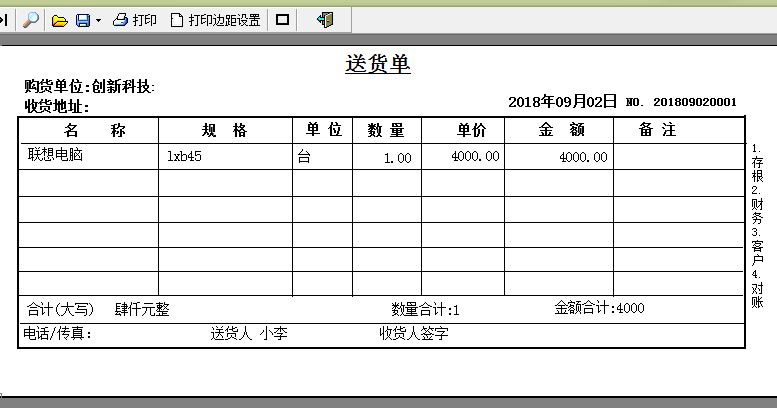777x408 pixels.
Task: Click the side copy note 客户
Action: pyautogui.click(x=757, y=253)
